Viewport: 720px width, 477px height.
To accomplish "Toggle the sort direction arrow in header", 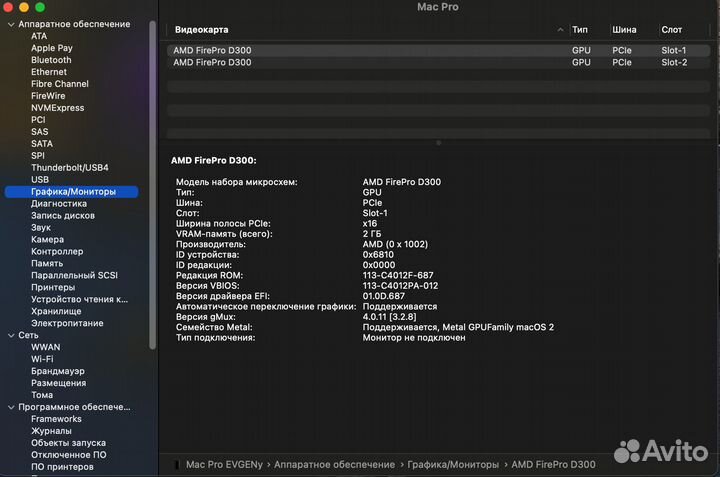I will click(x=560, y=29).
